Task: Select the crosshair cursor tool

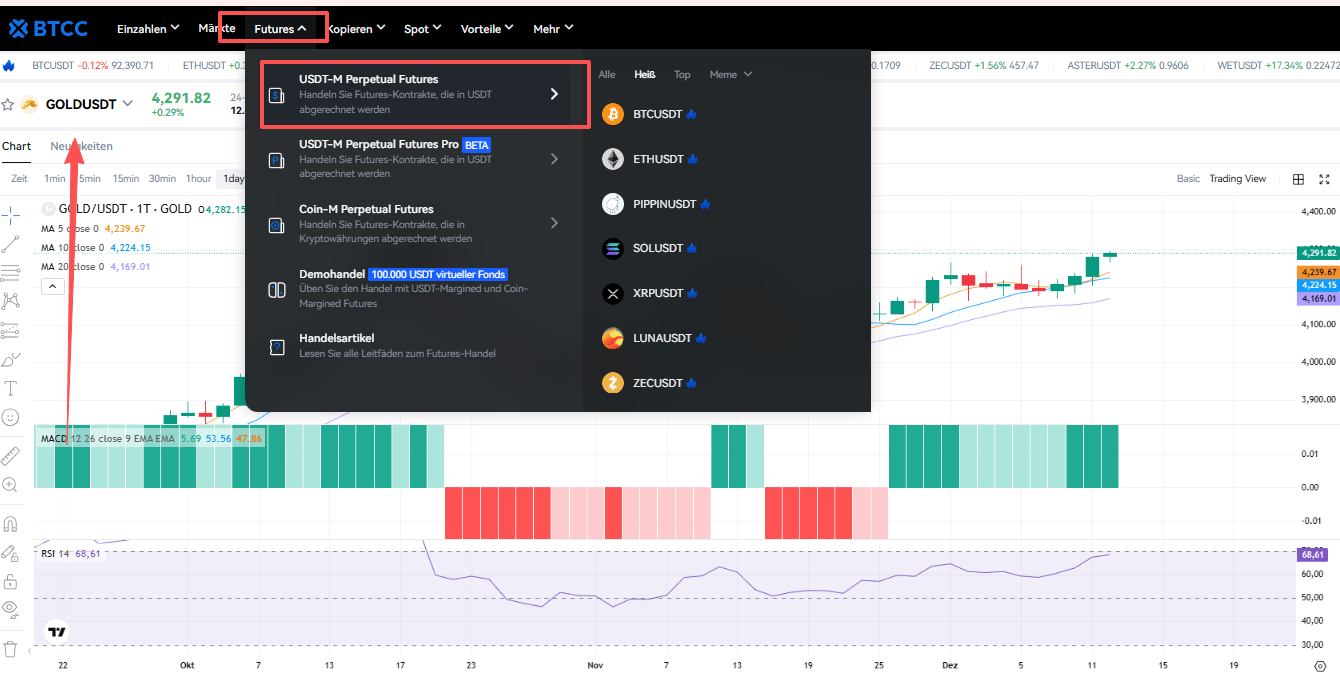Action: click(x=11, y=214)
